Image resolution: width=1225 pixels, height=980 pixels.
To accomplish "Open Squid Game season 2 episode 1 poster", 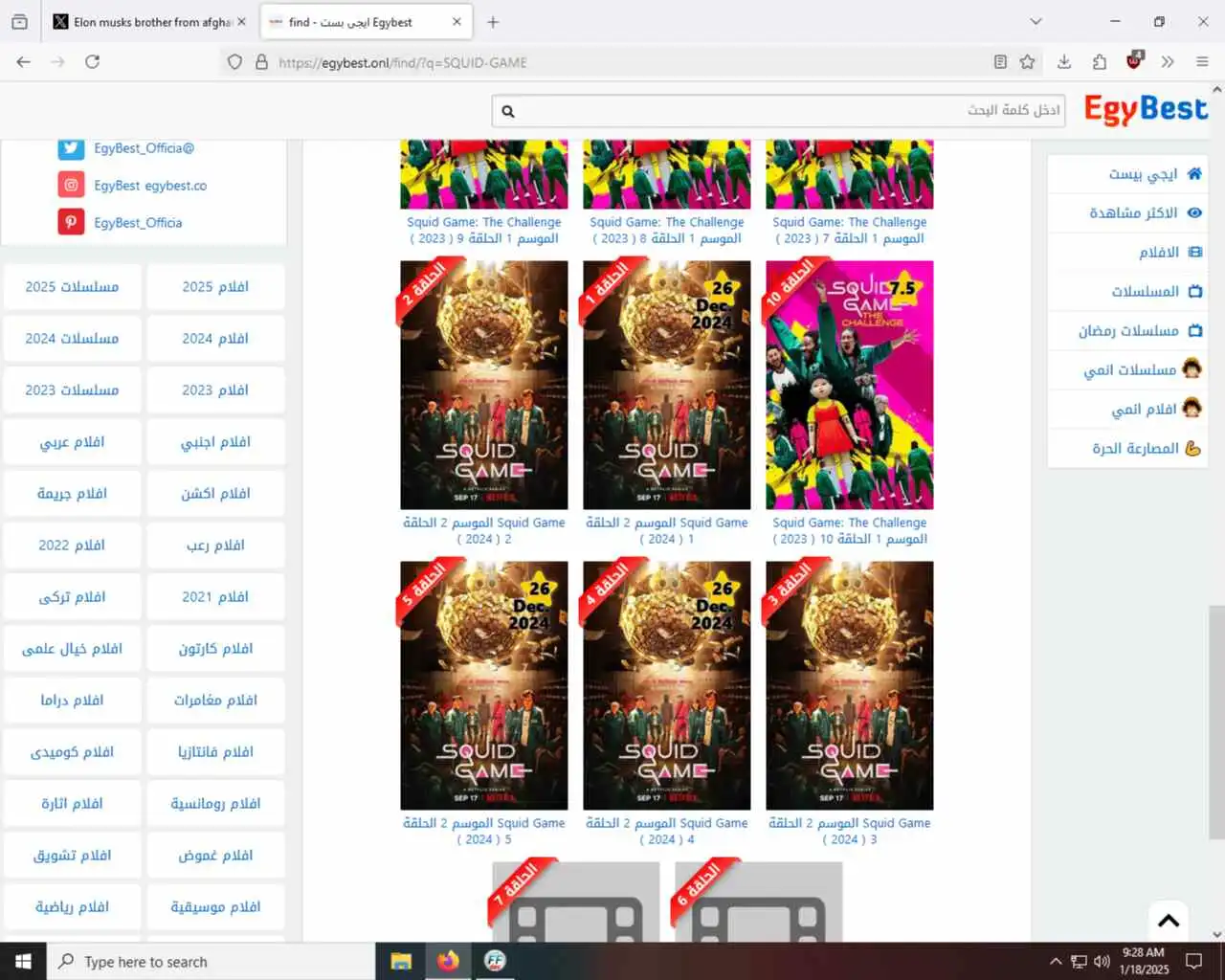I will (667, 385).
